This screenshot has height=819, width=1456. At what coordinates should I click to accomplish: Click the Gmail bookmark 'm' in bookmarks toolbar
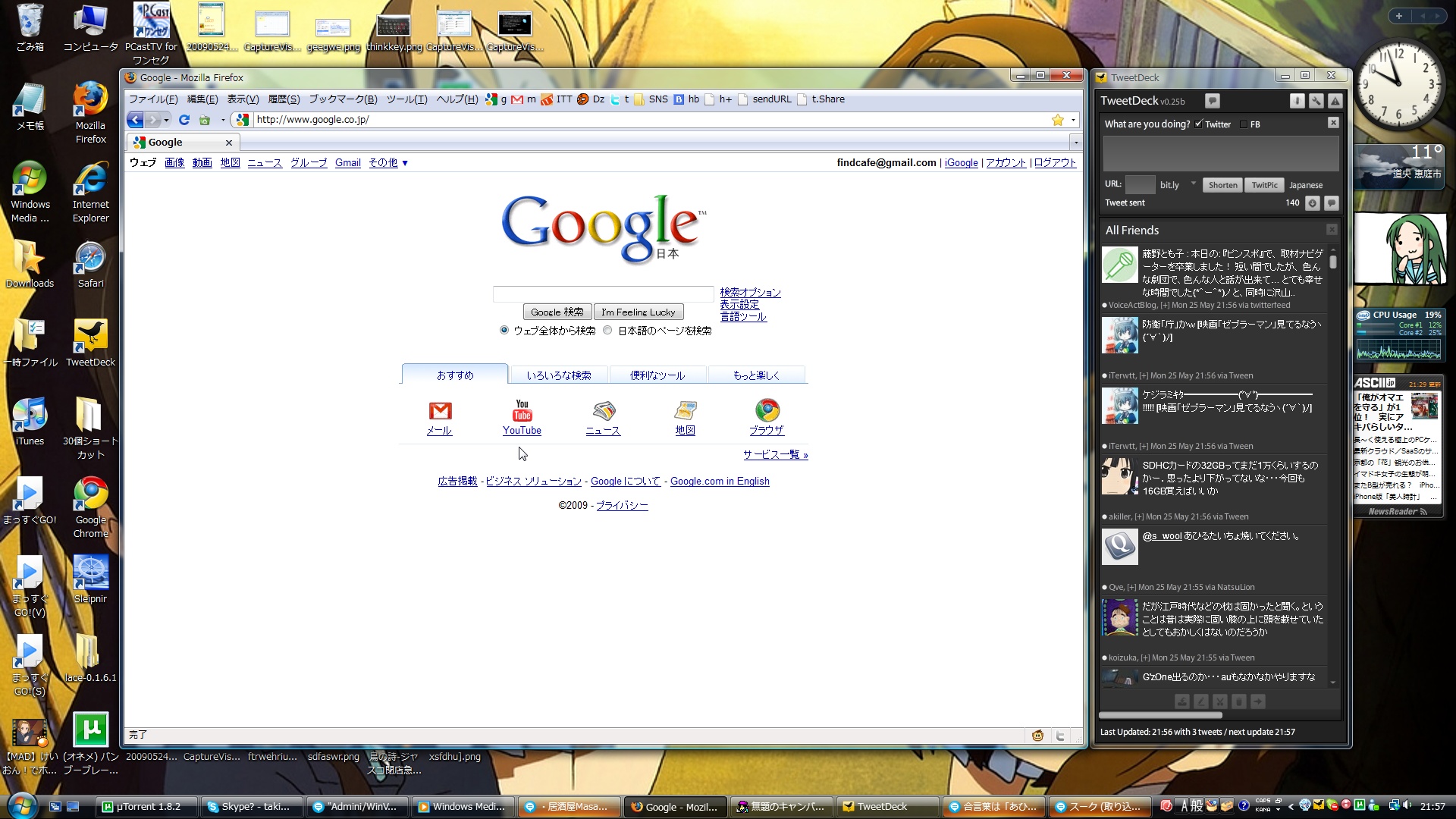tap(524, 99)
